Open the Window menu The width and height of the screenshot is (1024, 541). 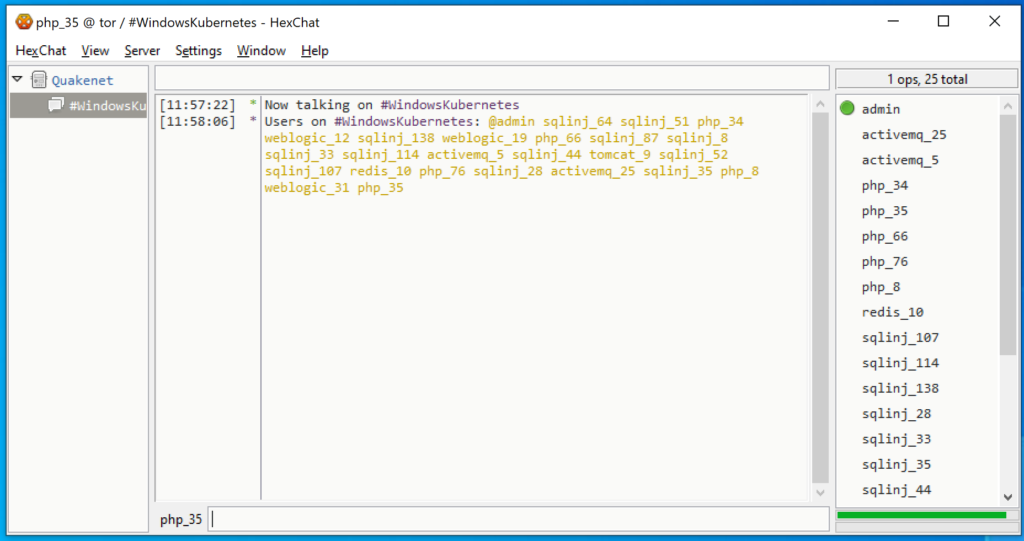pos(261,51)
